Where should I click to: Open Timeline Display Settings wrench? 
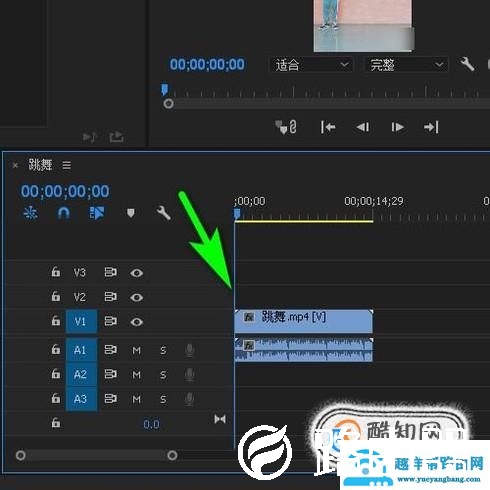163,213
